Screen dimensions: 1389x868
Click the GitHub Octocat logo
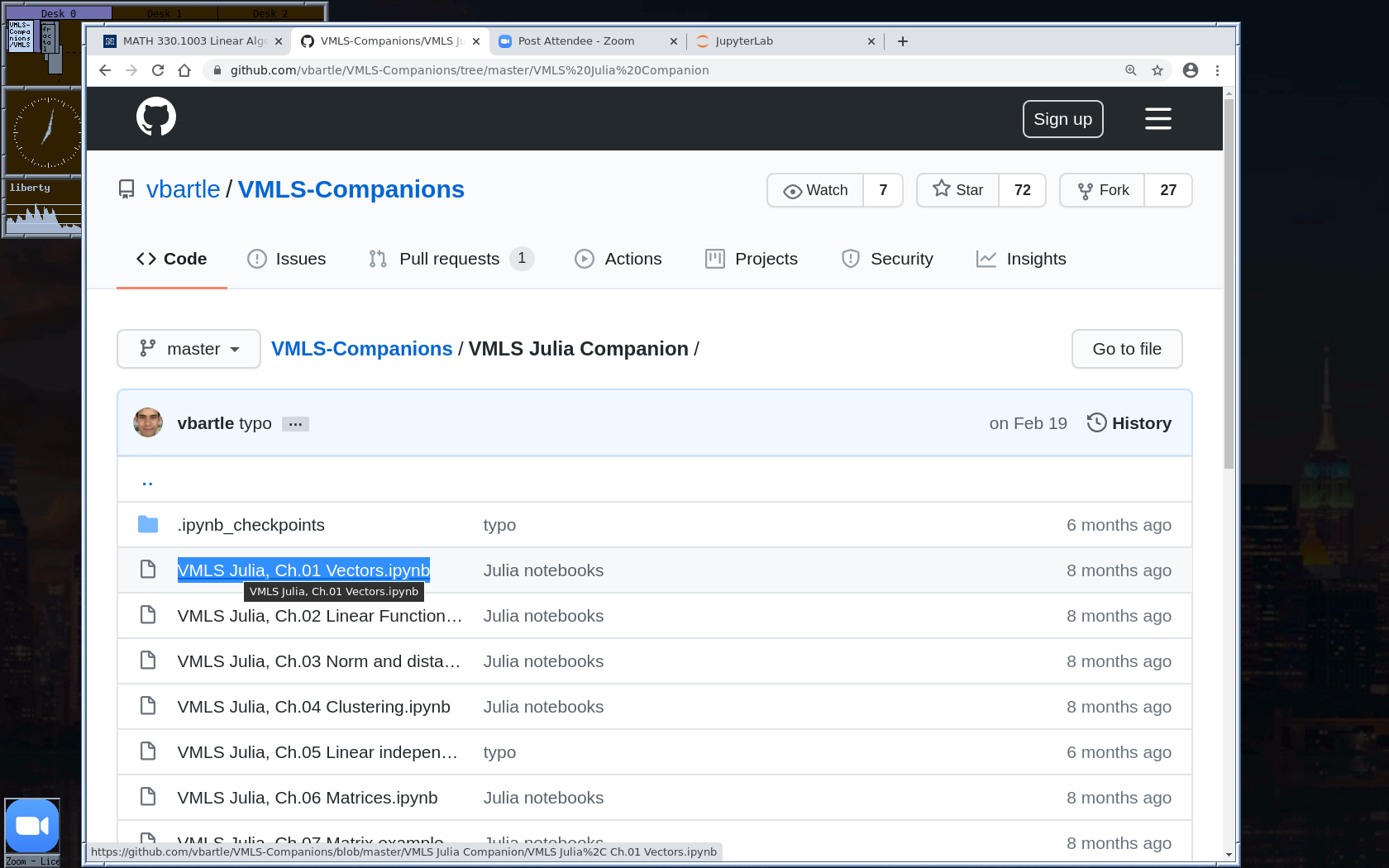pyautogui.click(x=155, y=117)
